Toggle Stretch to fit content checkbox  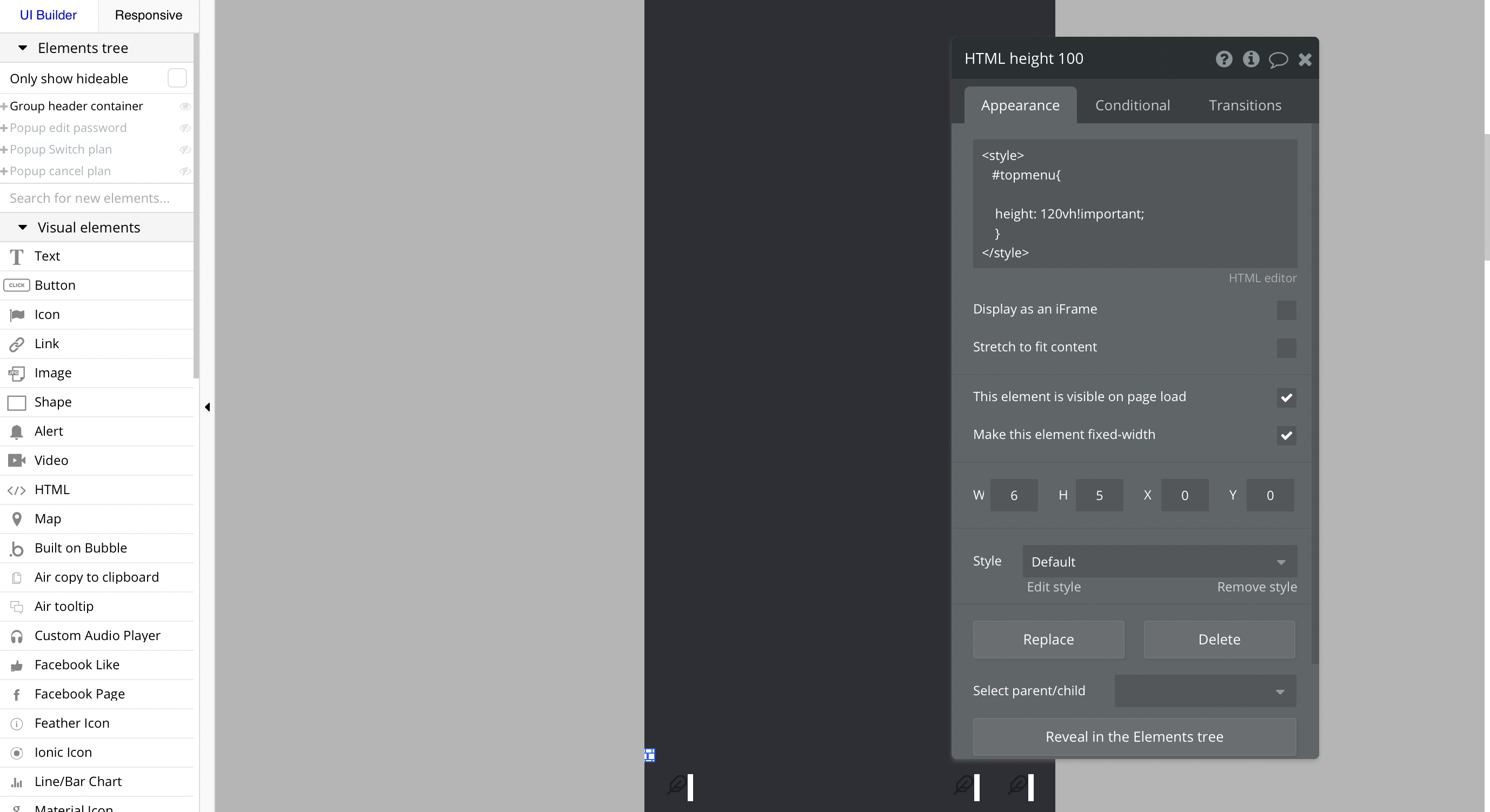pyautogui.click(x=1286, y=348)
